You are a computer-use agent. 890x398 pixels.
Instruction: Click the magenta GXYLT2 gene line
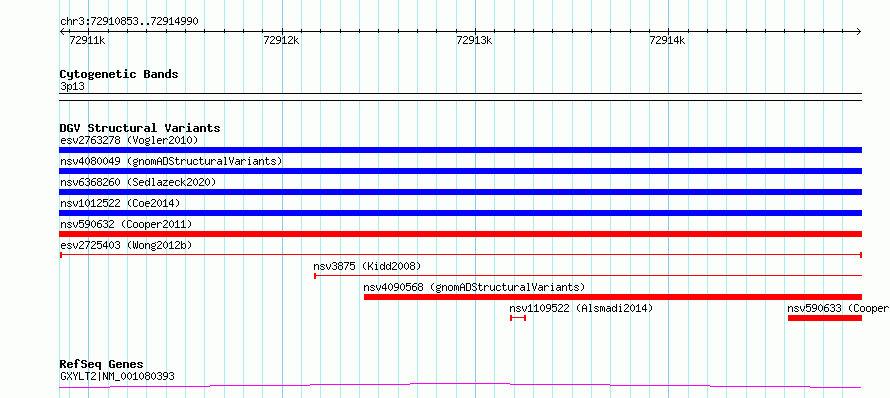460,386
